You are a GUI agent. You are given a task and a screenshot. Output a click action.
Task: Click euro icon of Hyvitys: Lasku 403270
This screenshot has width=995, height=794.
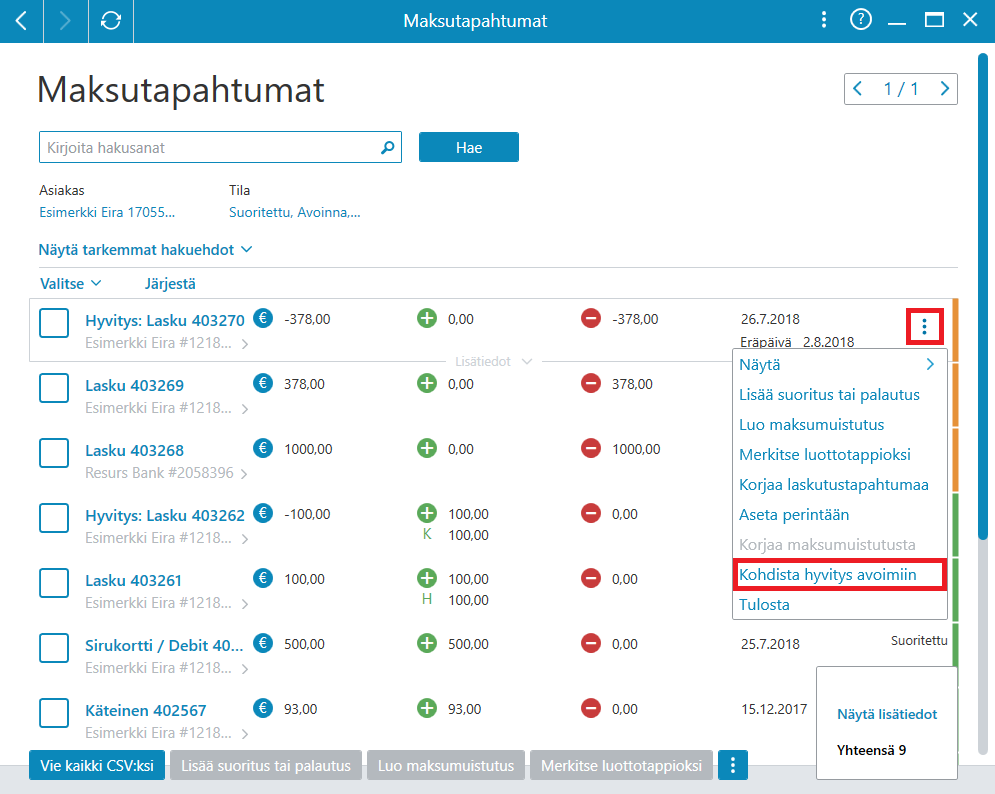[263, 318]
